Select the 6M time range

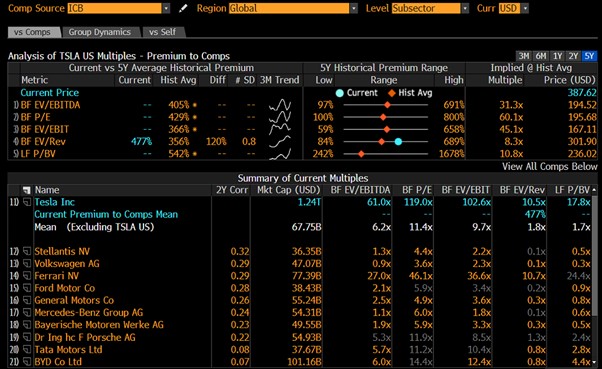[x=541, y=56]
